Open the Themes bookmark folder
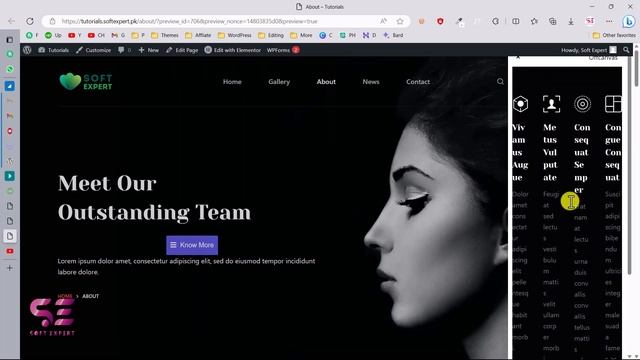Screen dimensions: 640x360 point(165,36)
